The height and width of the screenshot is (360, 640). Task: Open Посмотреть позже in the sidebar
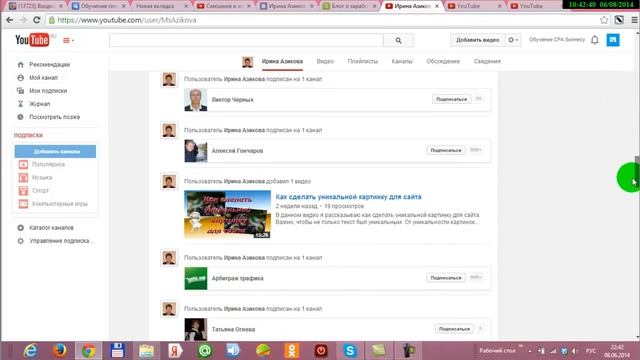coord(55,117)
